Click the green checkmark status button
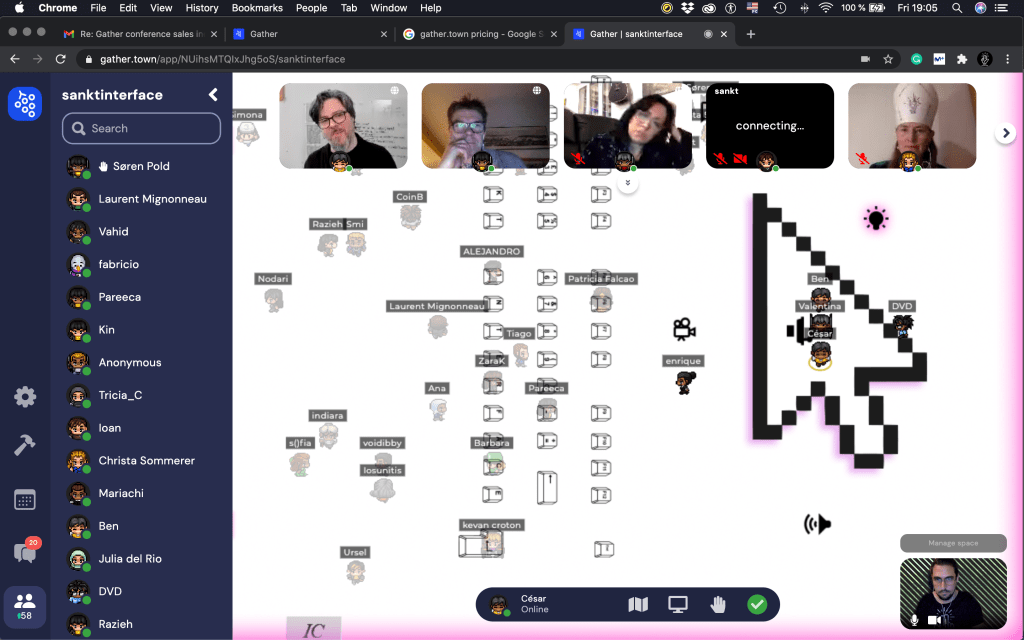The width and height of the screenshot is (1024, 640). [x=757, y=604]
